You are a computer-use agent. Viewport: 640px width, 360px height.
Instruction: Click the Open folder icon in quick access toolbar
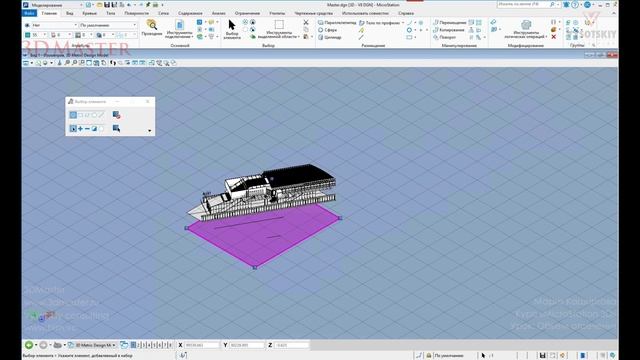click(x=100, y=5)
